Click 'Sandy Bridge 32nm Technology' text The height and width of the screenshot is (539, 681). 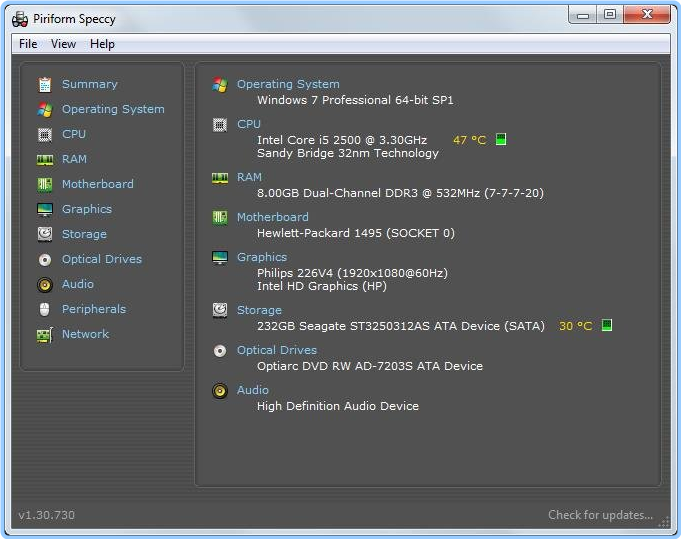[x=348, y=153]
